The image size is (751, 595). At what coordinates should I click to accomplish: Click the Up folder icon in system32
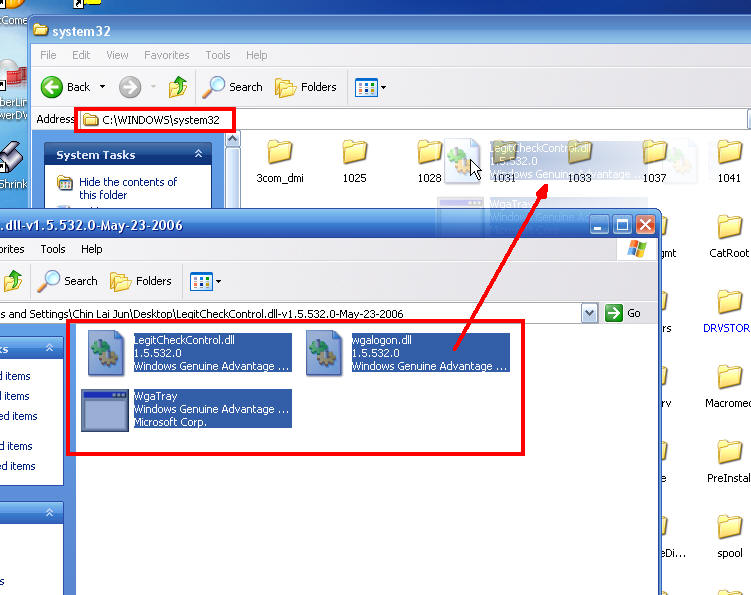tap(178, 87)
